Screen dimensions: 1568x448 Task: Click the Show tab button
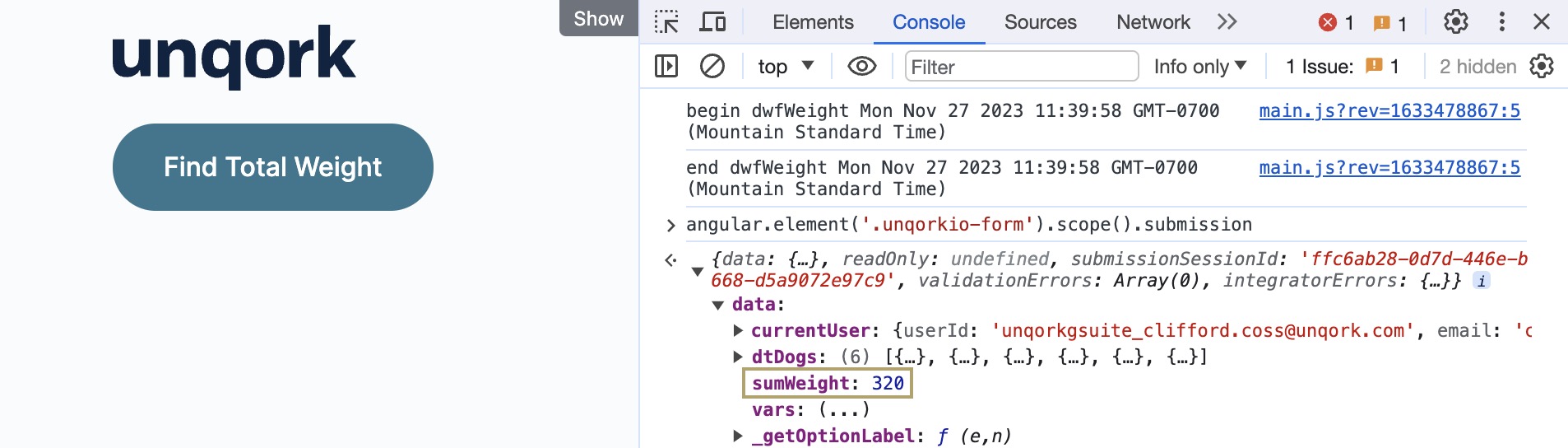tap(599, 18)
